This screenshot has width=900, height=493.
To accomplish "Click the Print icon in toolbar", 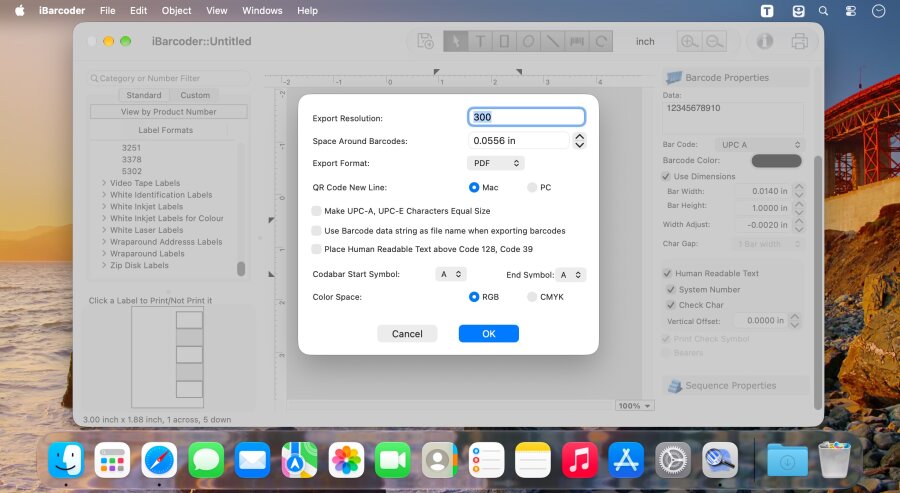I will (800, 41).
